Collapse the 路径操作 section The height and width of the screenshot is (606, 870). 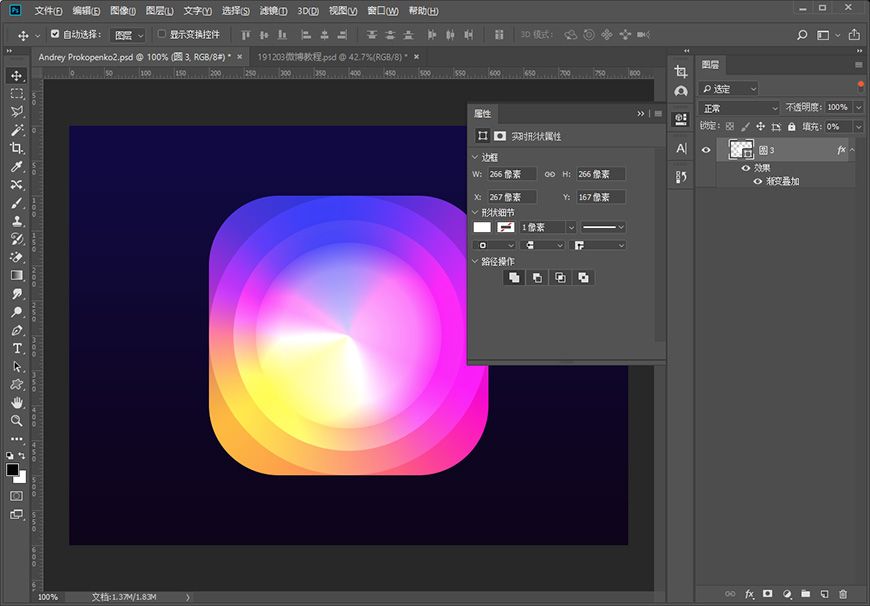(475, 261)
